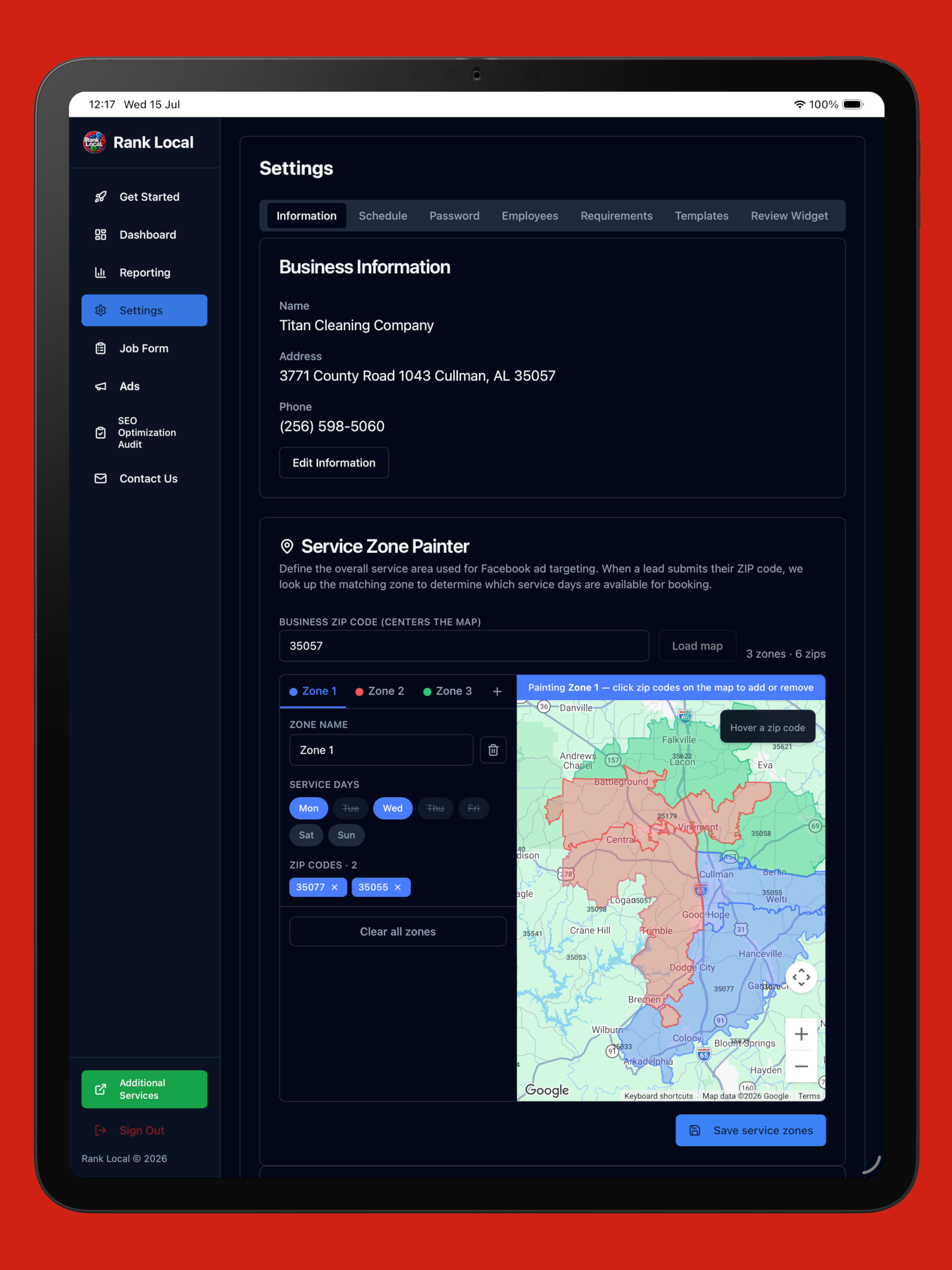Focus the business zip code field
The height and width of the screenshot is (1270, 952).
464,646
